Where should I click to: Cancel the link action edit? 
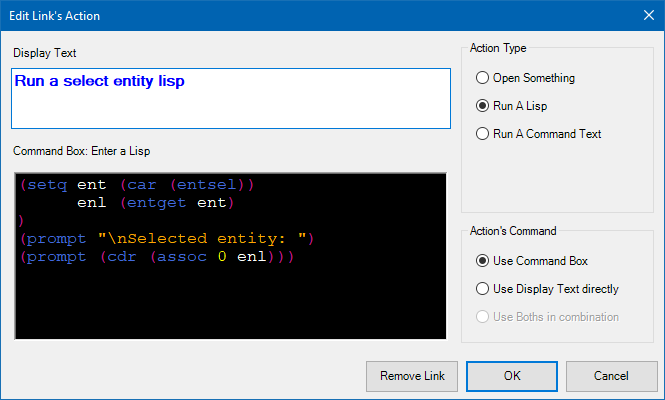611,376
